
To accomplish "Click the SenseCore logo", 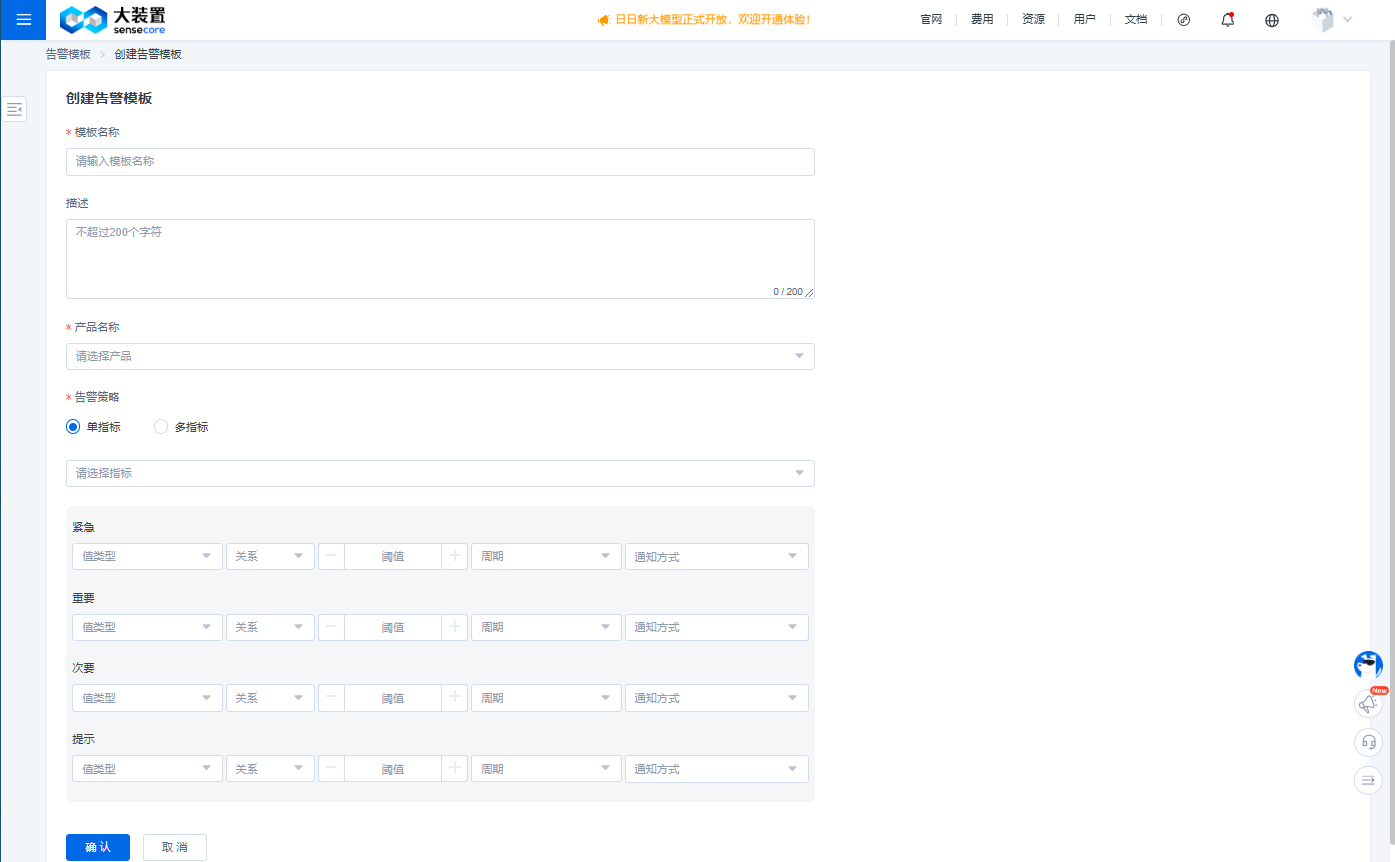I will click(113, 19).
